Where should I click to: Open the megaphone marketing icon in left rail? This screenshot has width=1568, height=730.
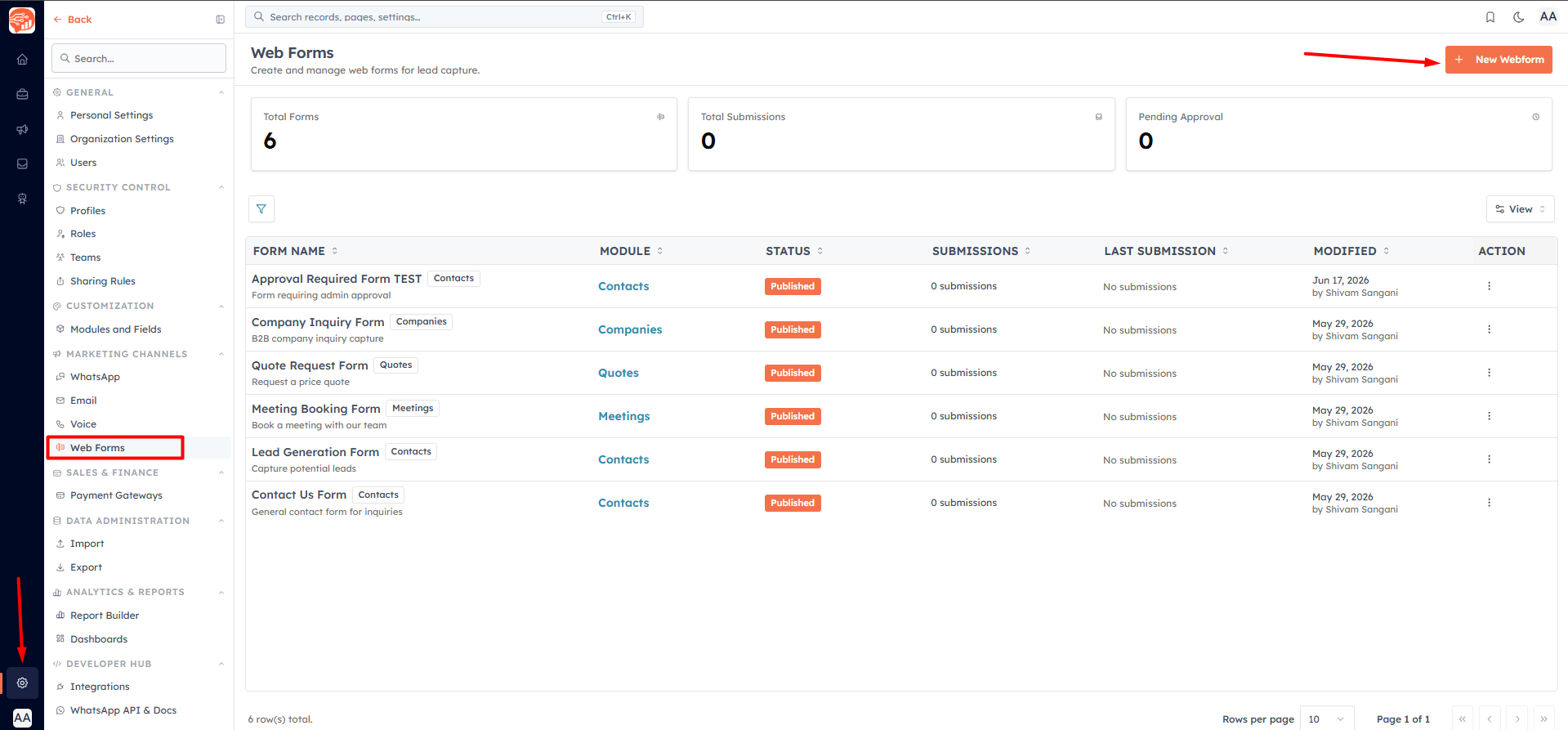pyautogui.click(x=22, y=129)
